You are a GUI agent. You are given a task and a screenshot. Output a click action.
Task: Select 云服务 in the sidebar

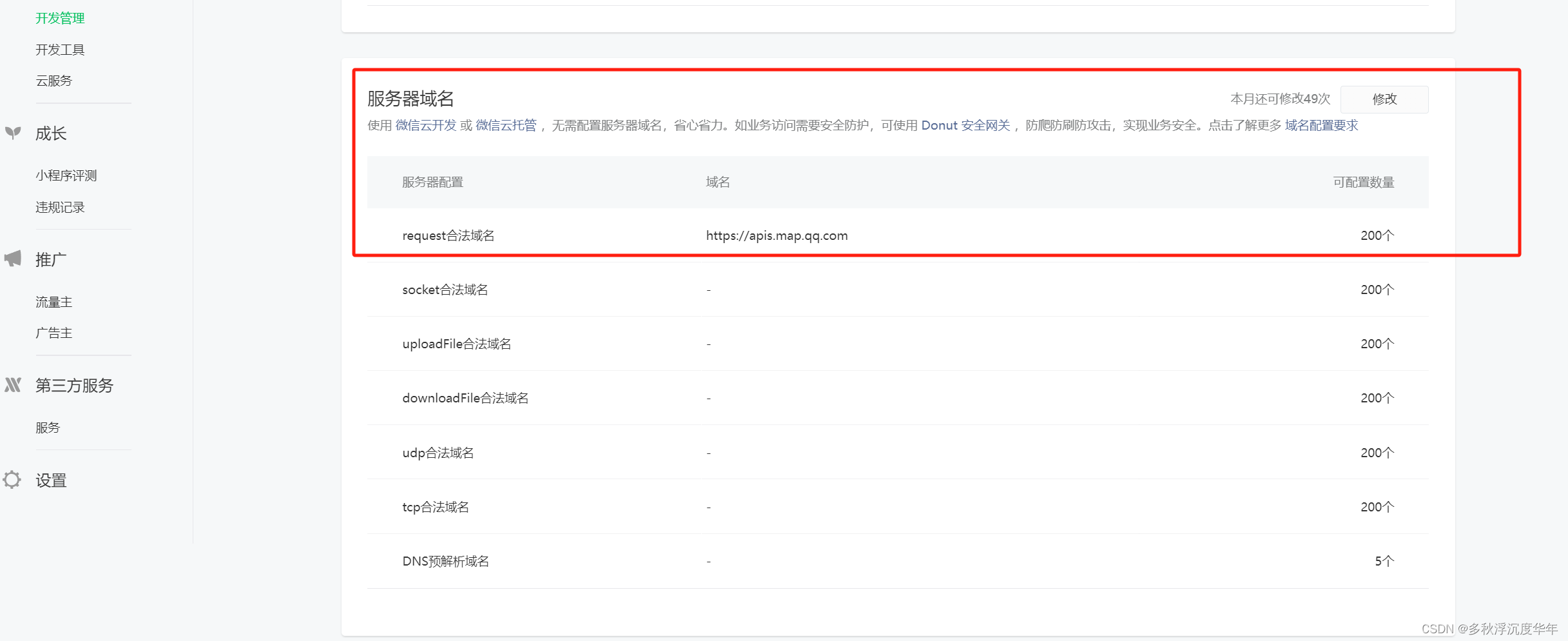[53, 81]
